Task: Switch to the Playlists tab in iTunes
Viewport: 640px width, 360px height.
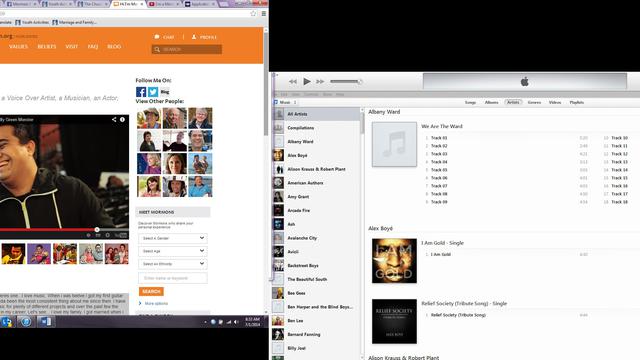Action: [x=577, y=102]
